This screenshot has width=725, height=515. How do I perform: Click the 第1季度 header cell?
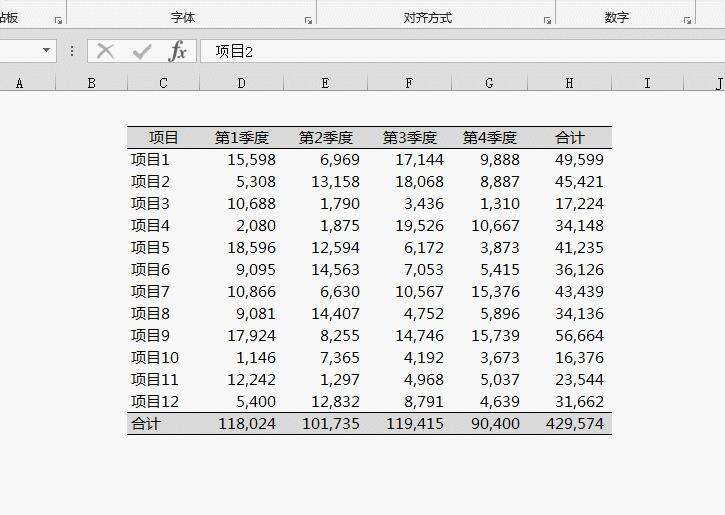tap(241, 137)
